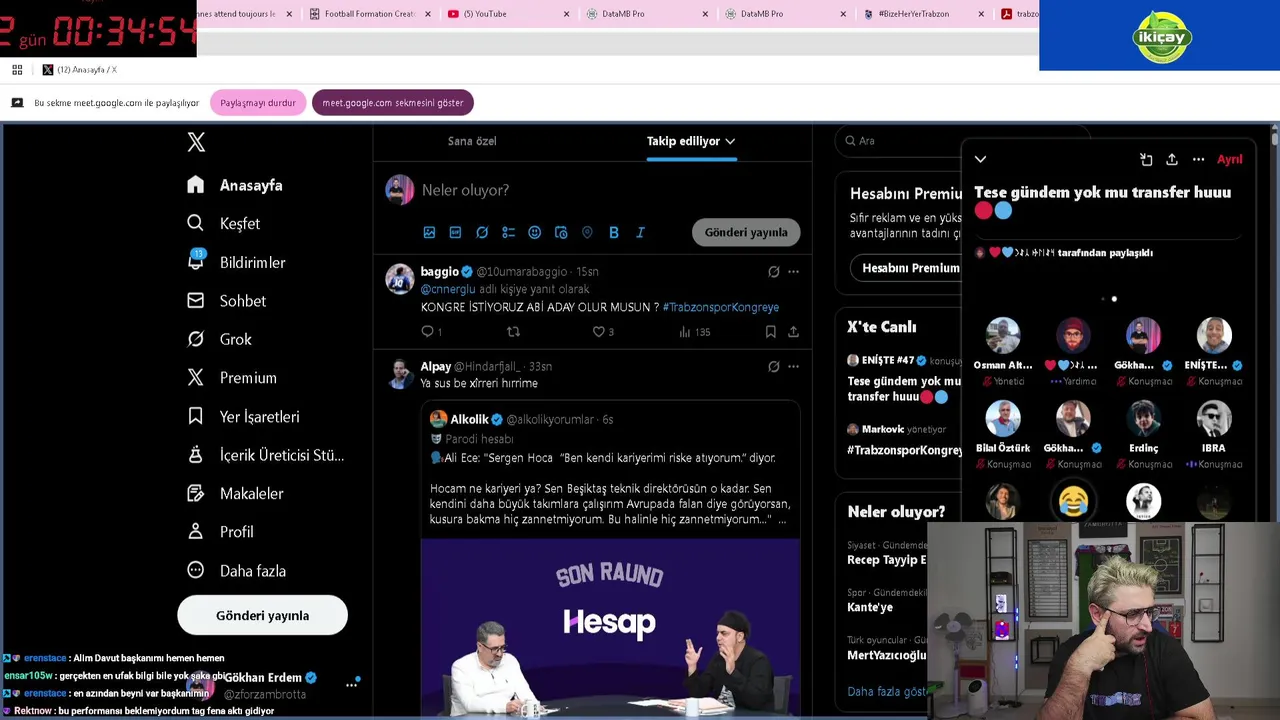Viewport: 1280px width, 720px height.
Task: View baggio post analytics
Action: coord(694,331)
